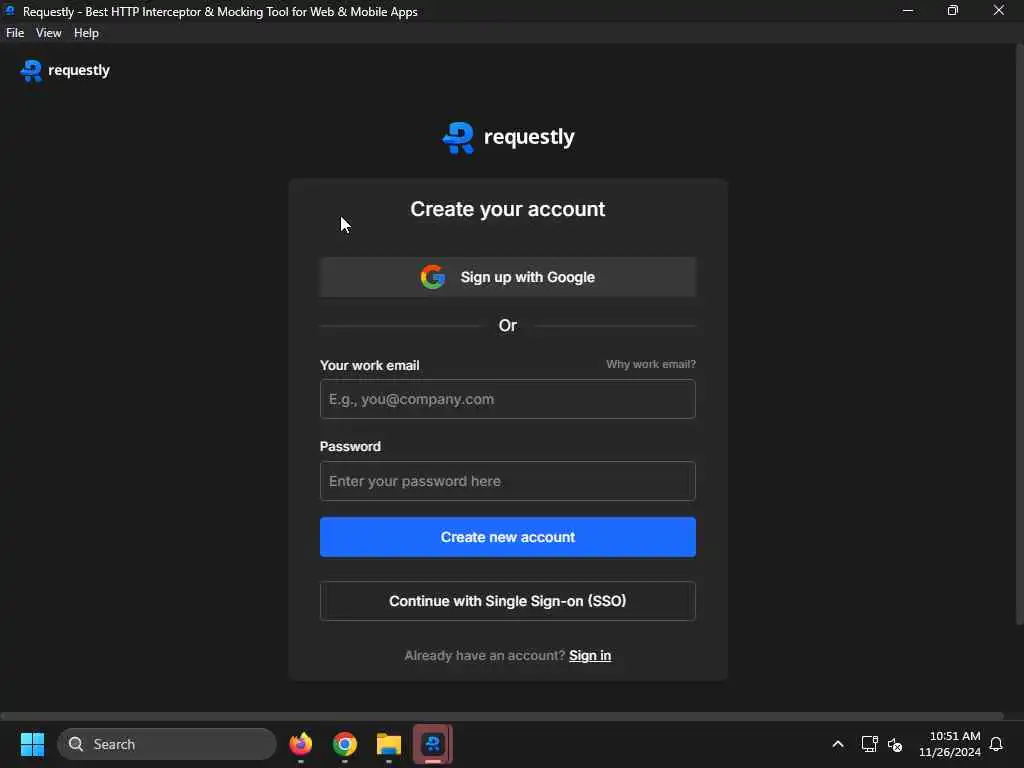Click the 'Already have an account?' text
The width and height of the screenshot is (1024, 768).
(x=485, y=655)
